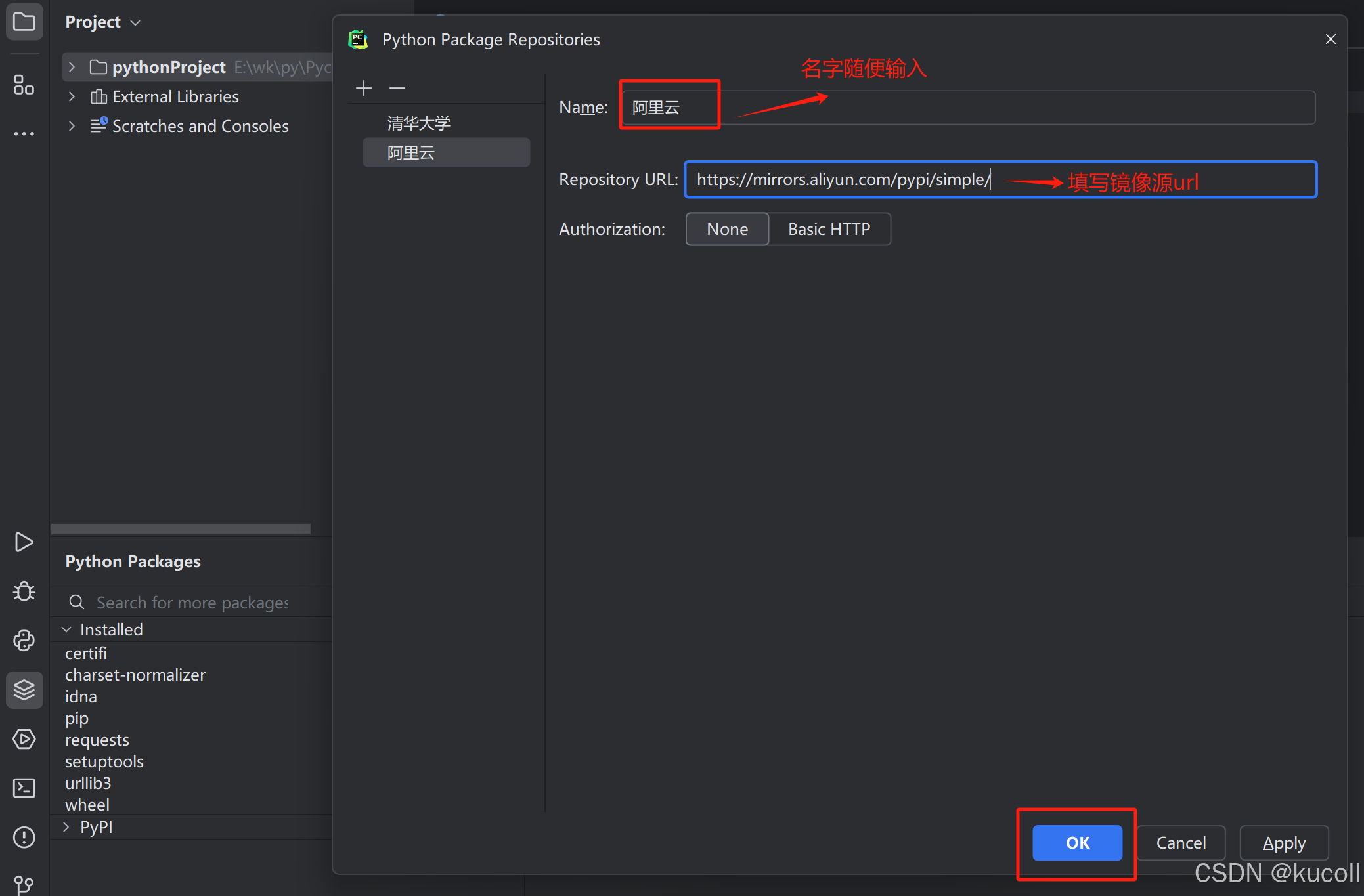This screenshot has height=896, width=1364.
Task: Click the More tool windows ellipsis icon
Action: [x=24, y=134]
